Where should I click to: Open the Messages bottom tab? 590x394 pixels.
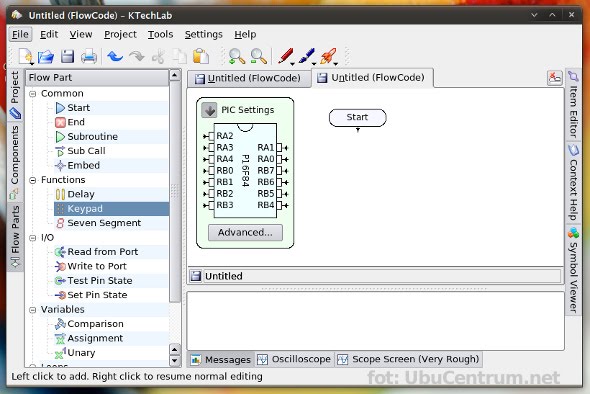pyautogui.click(x=221, y=360)
